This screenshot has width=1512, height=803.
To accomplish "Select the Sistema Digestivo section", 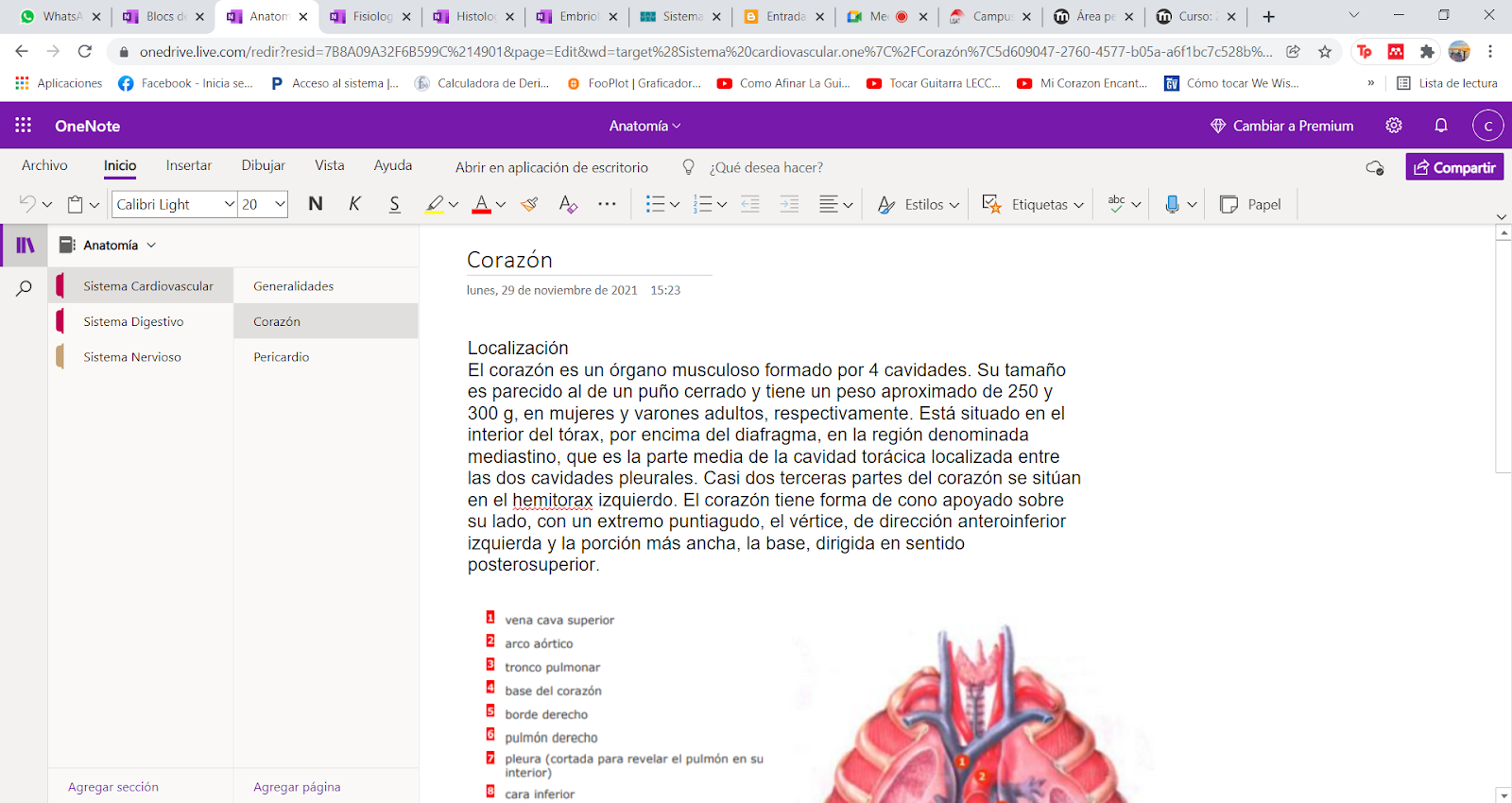I will click(x=142, y=321).
